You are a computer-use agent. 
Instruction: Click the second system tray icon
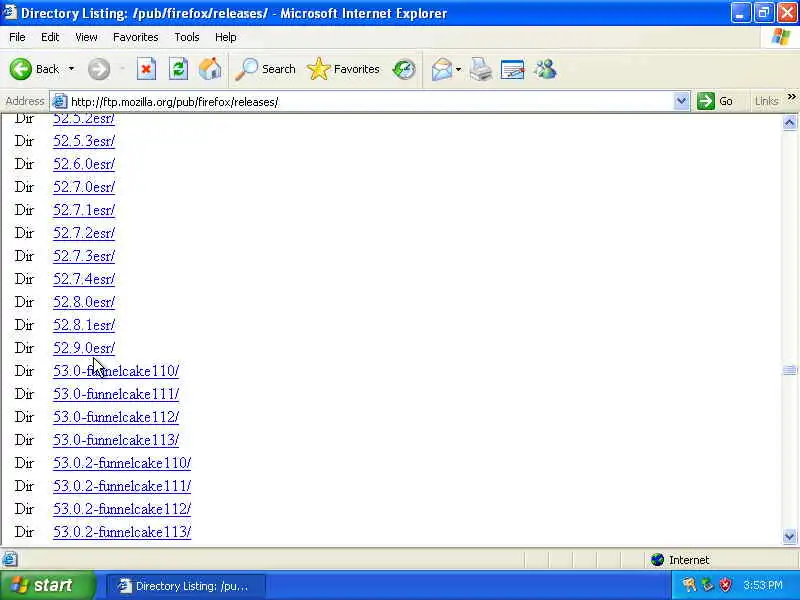click(x=707, y=585)
